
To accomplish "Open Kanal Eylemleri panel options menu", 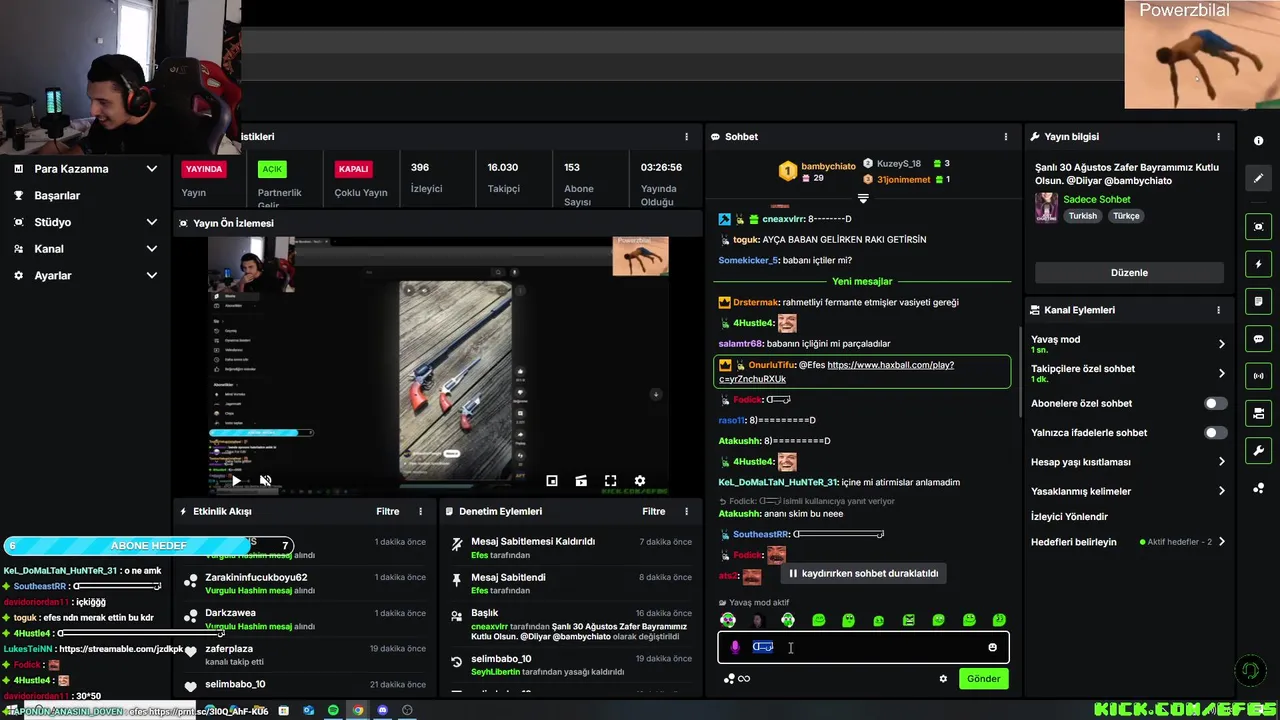I will [x=1218, y=310].
